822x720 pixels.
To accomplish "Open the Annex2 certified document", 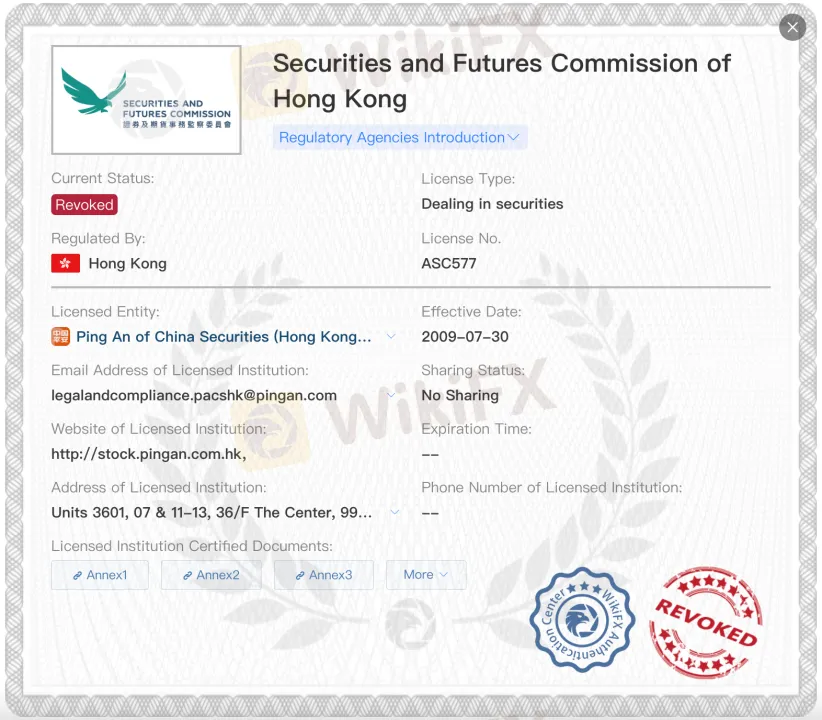I will (211, 575).
